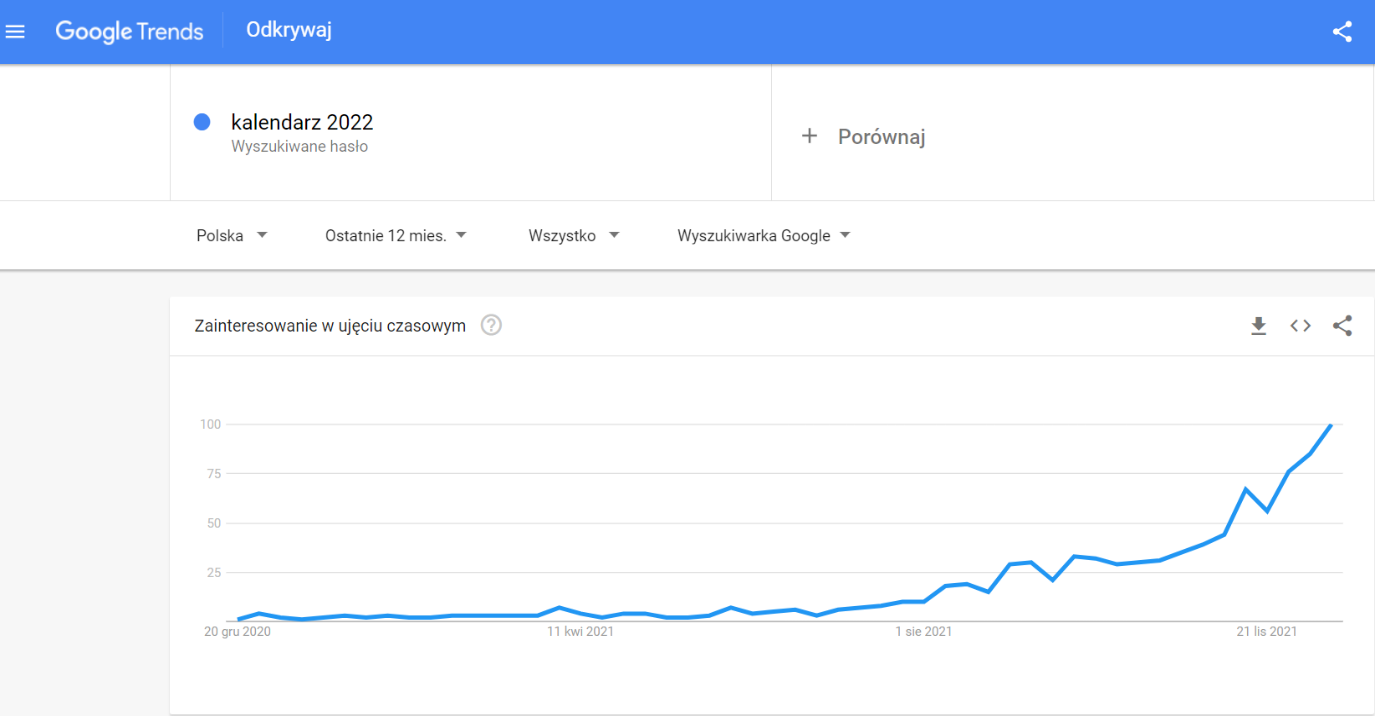This screenshot has width=1375, height=716.
Task: Click the plus icon next to Porównaj
Action: [x=810, y=136]
